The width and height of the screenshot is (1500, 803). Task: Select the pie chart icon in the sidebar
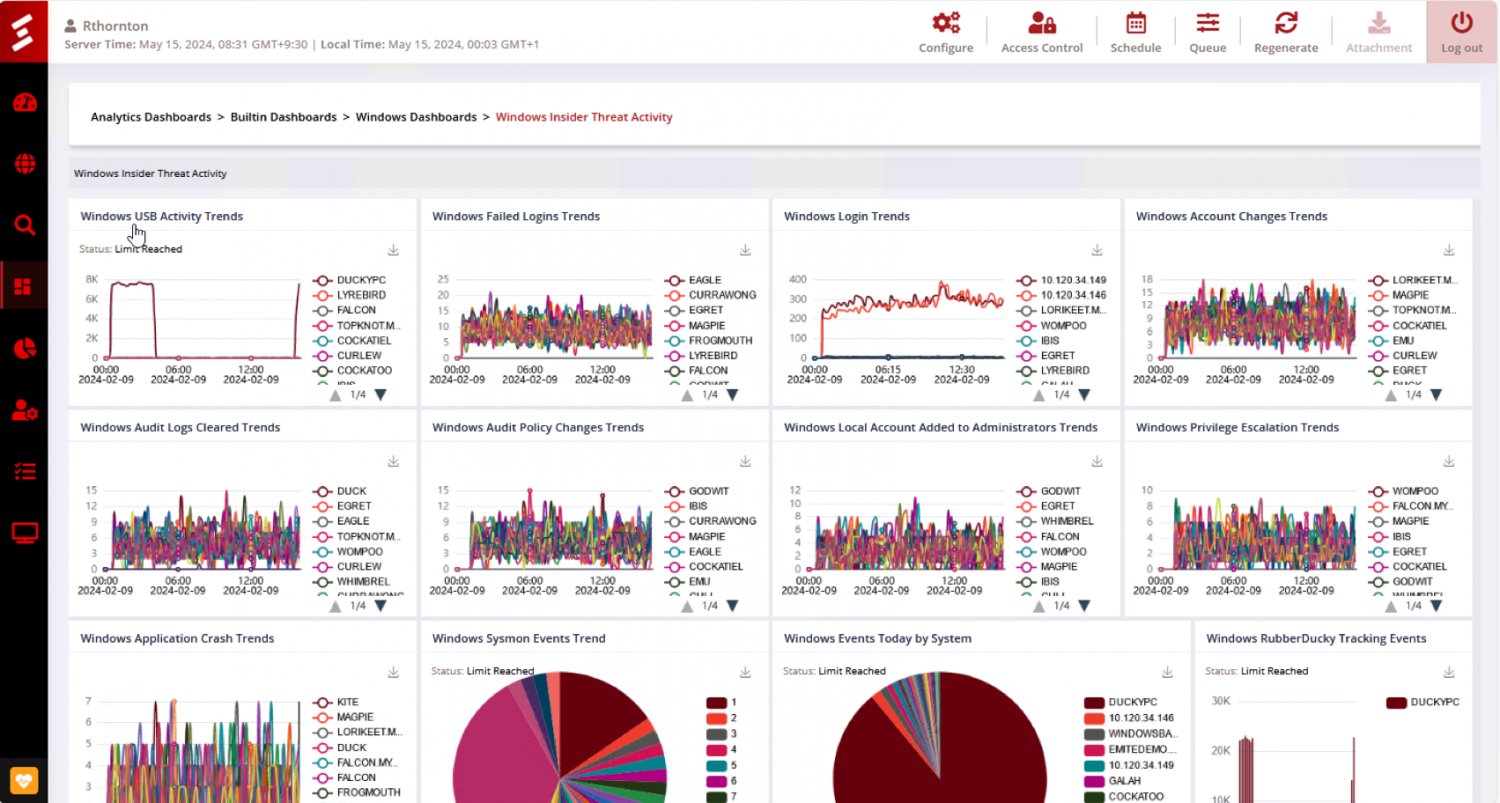(x=23, y=348)
